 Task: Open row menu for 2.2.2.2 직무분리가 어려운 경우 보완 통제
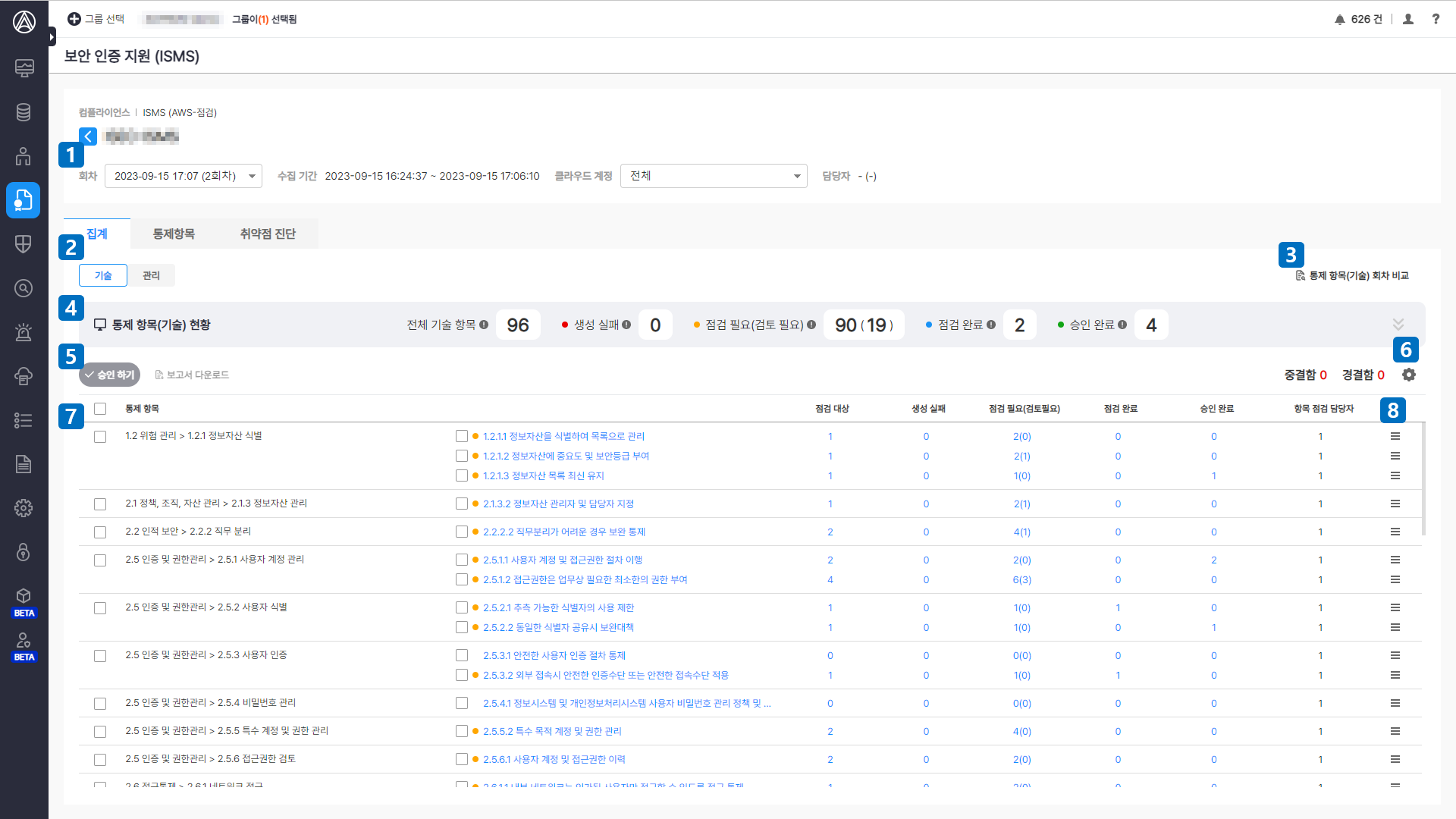(x=1395, y=532)
